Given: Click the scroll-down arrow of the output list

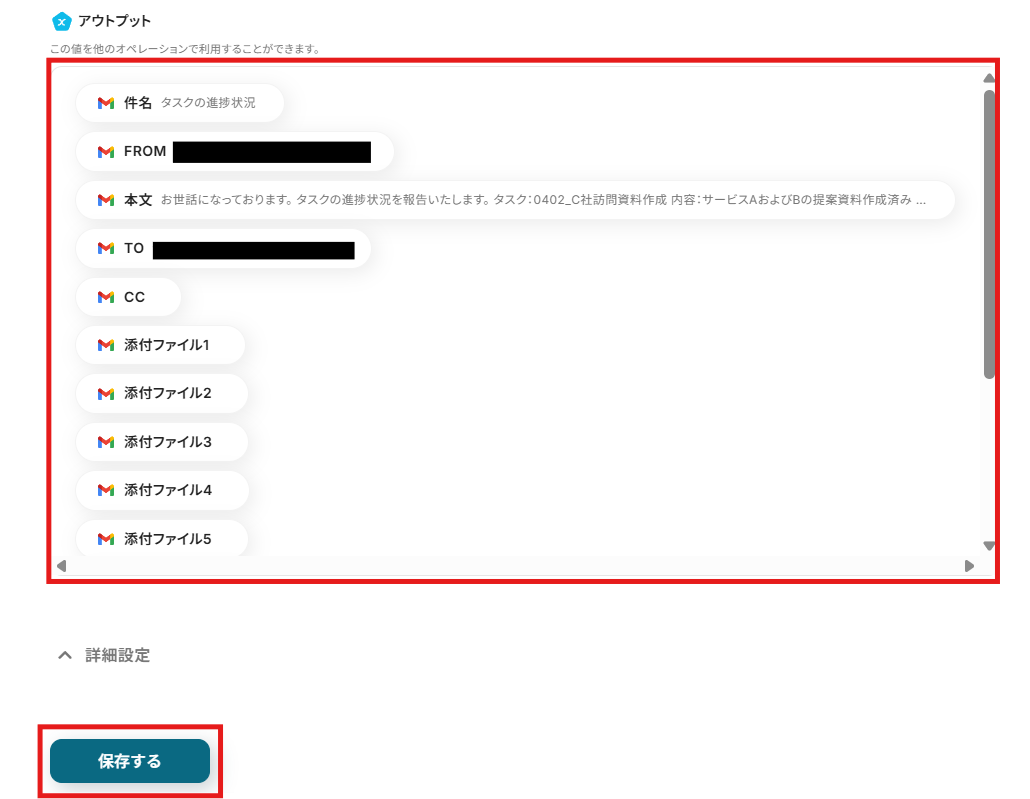Looking at the screenshot, I should click(x=989, y=546).
